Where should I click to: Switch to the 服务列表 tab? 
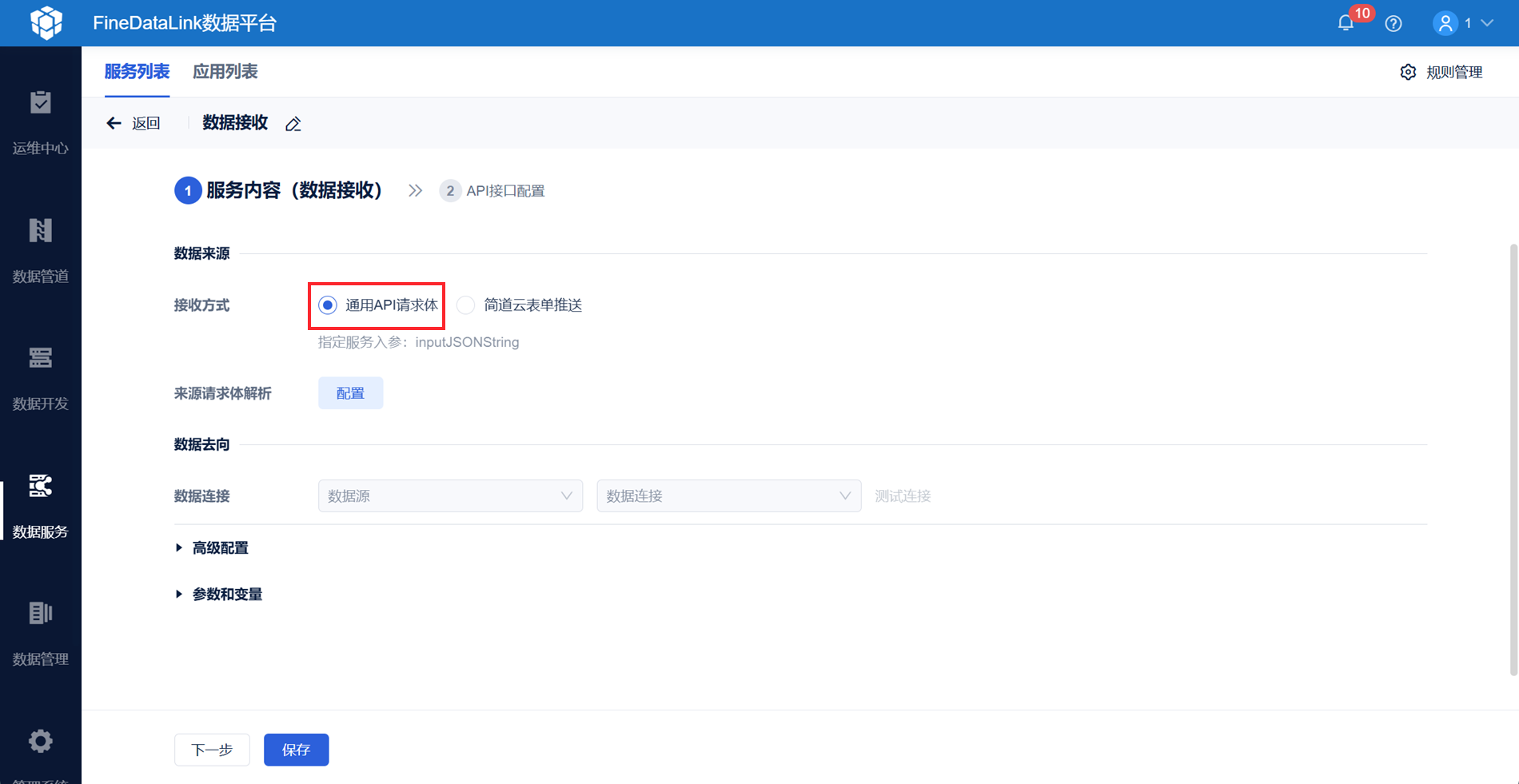pos(137,71)
